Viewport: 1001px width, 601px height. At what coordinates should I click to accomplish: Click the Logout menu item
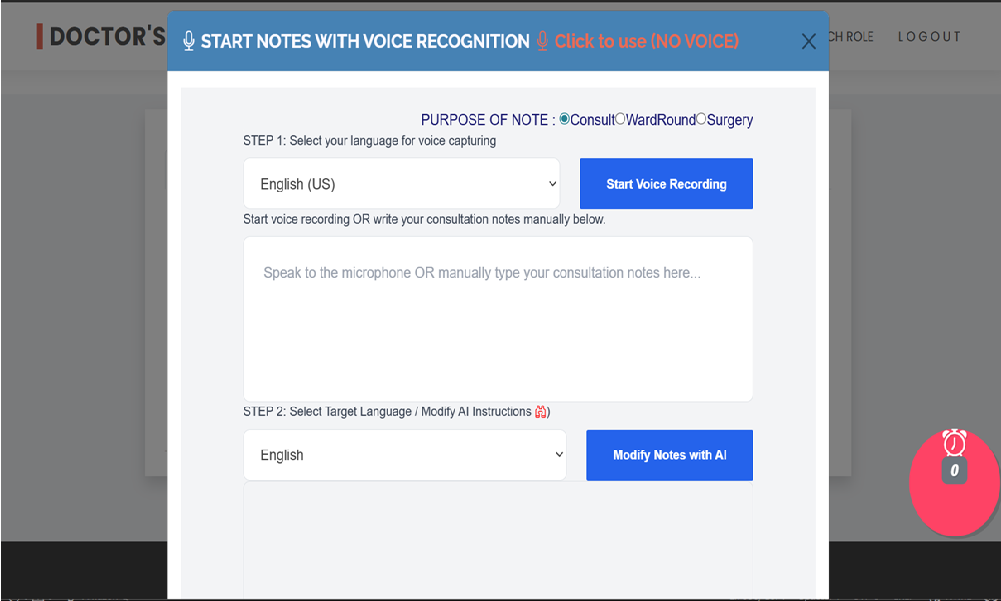pyautogui.click(x=929, y=37)
